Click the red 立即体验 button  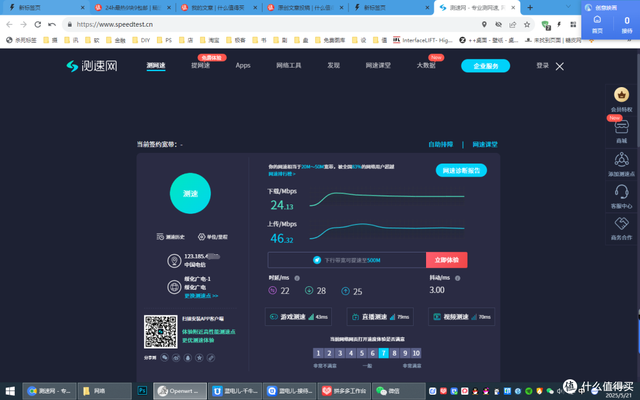[447, 260]
